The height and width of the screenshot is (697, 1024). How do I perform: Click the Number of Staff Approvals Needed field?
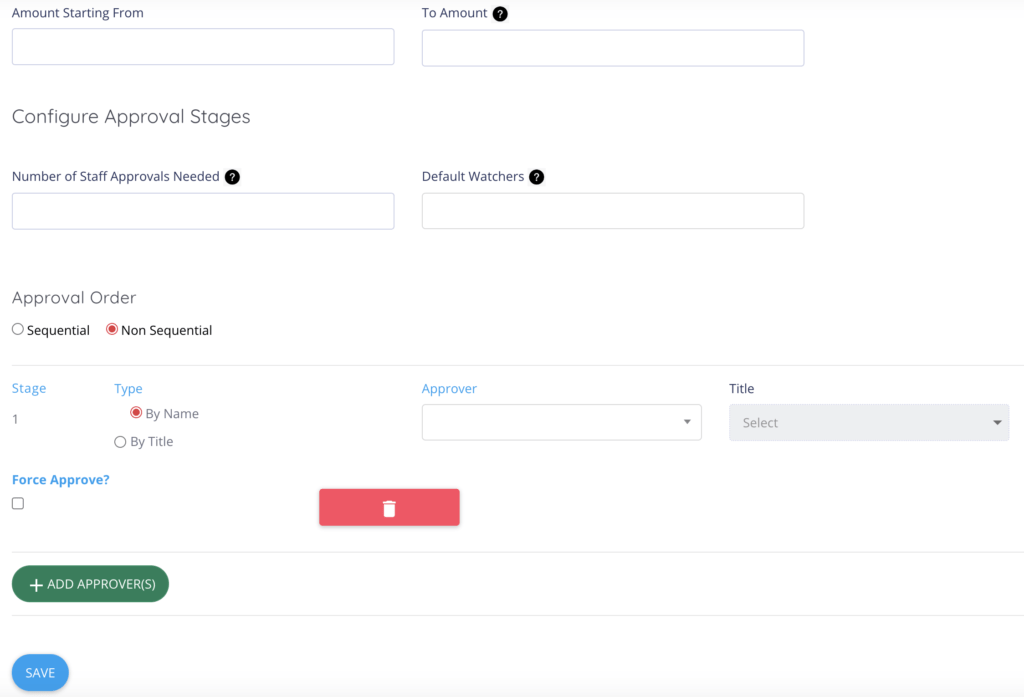coord(203,211)
